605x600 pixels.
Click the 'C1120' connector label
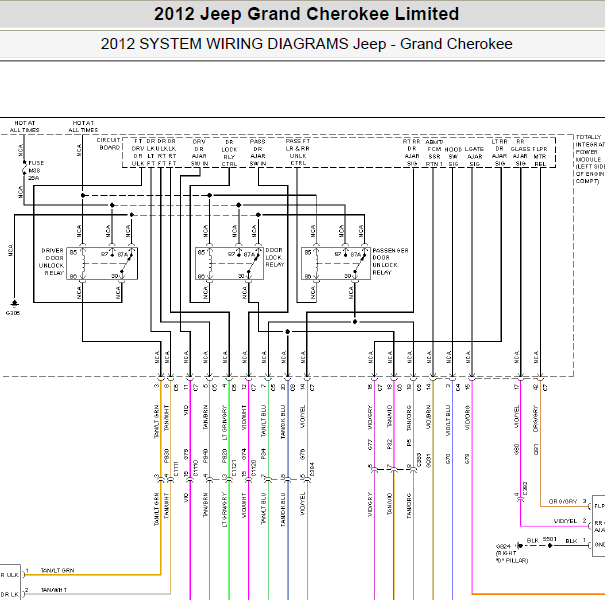tap(253, 468)
